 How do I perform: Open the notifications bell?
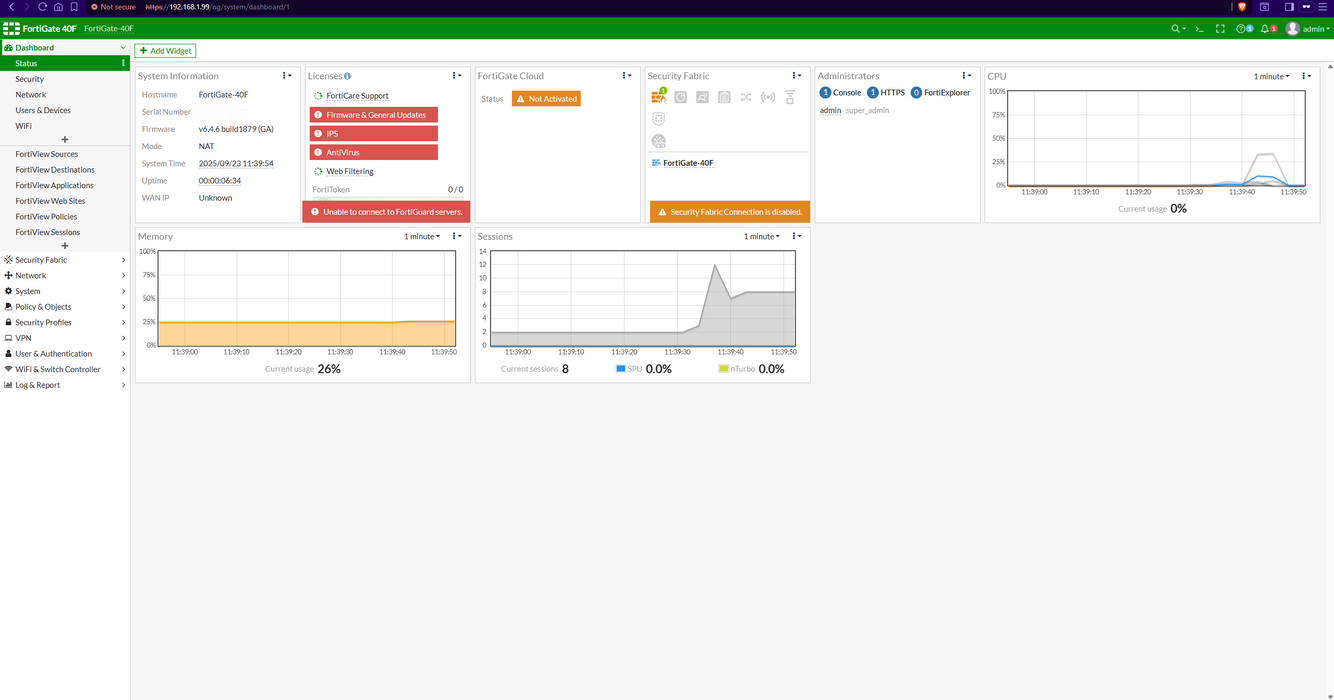(x=1265, y=29)
